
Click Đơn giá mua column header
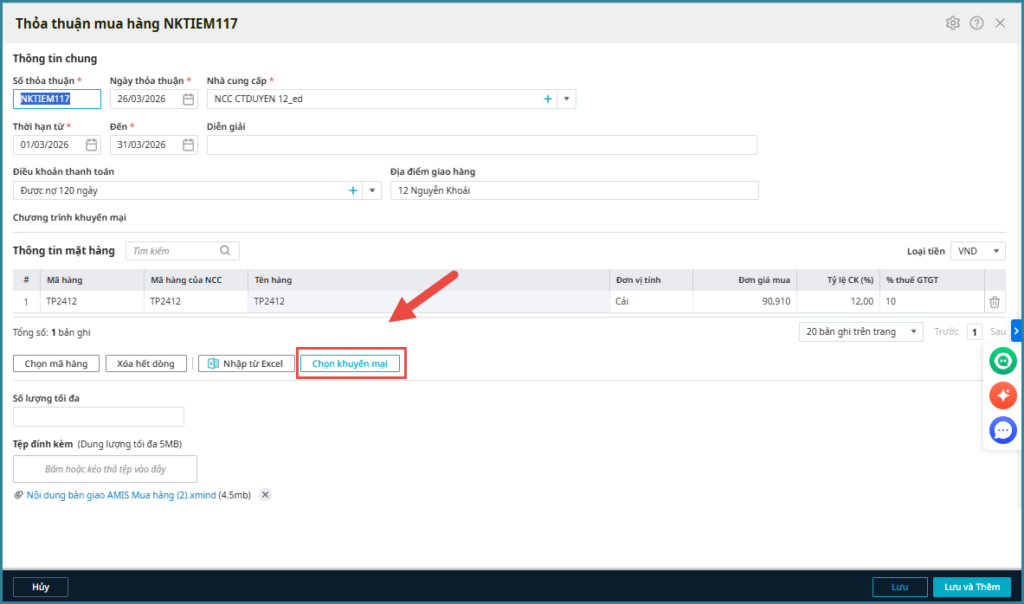click(744, 280)
